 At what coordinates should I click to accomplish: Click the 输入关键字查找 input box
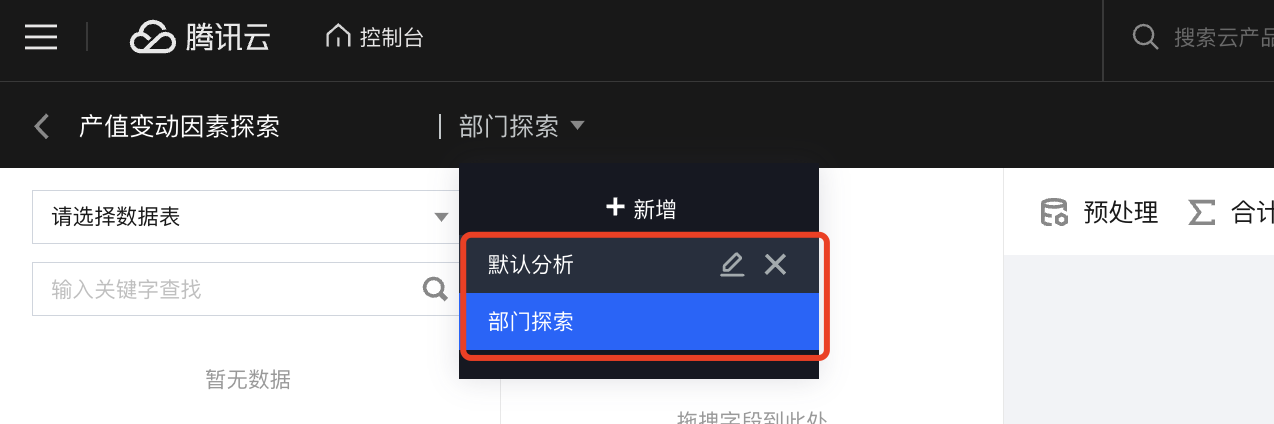pyautogui.click(x=245, y=289)
